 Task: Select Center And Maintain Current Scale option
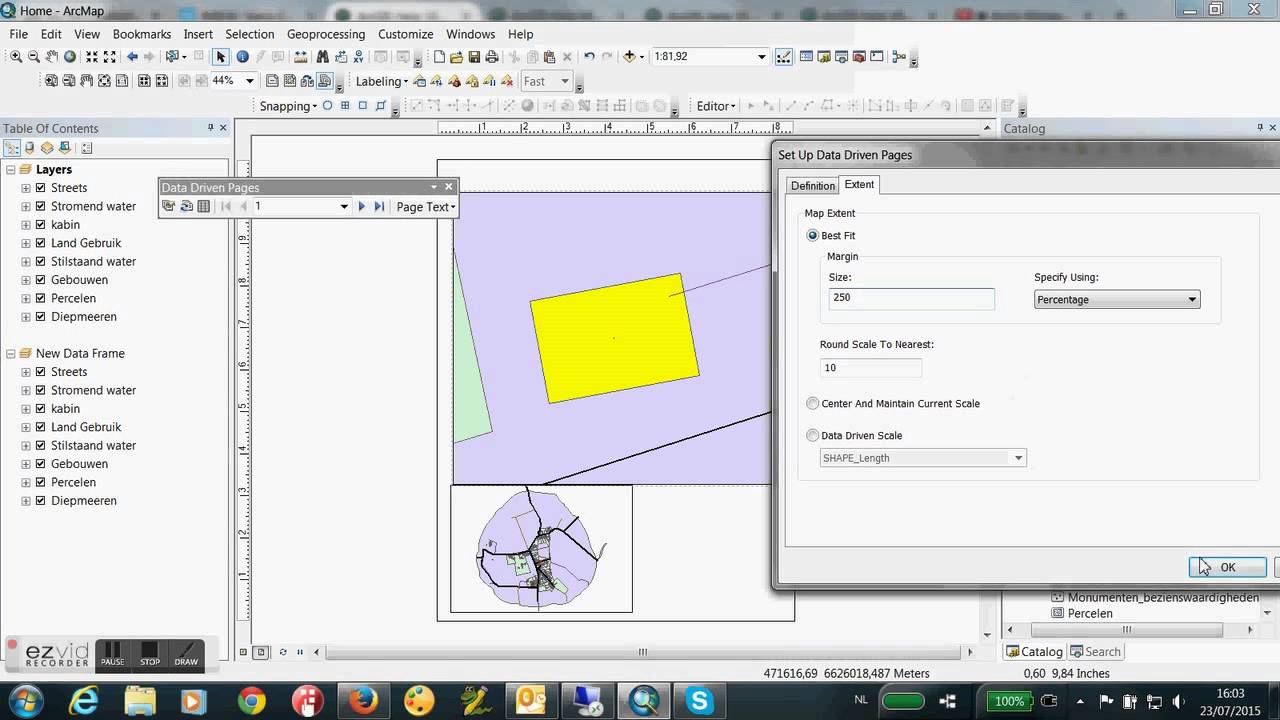812,404
